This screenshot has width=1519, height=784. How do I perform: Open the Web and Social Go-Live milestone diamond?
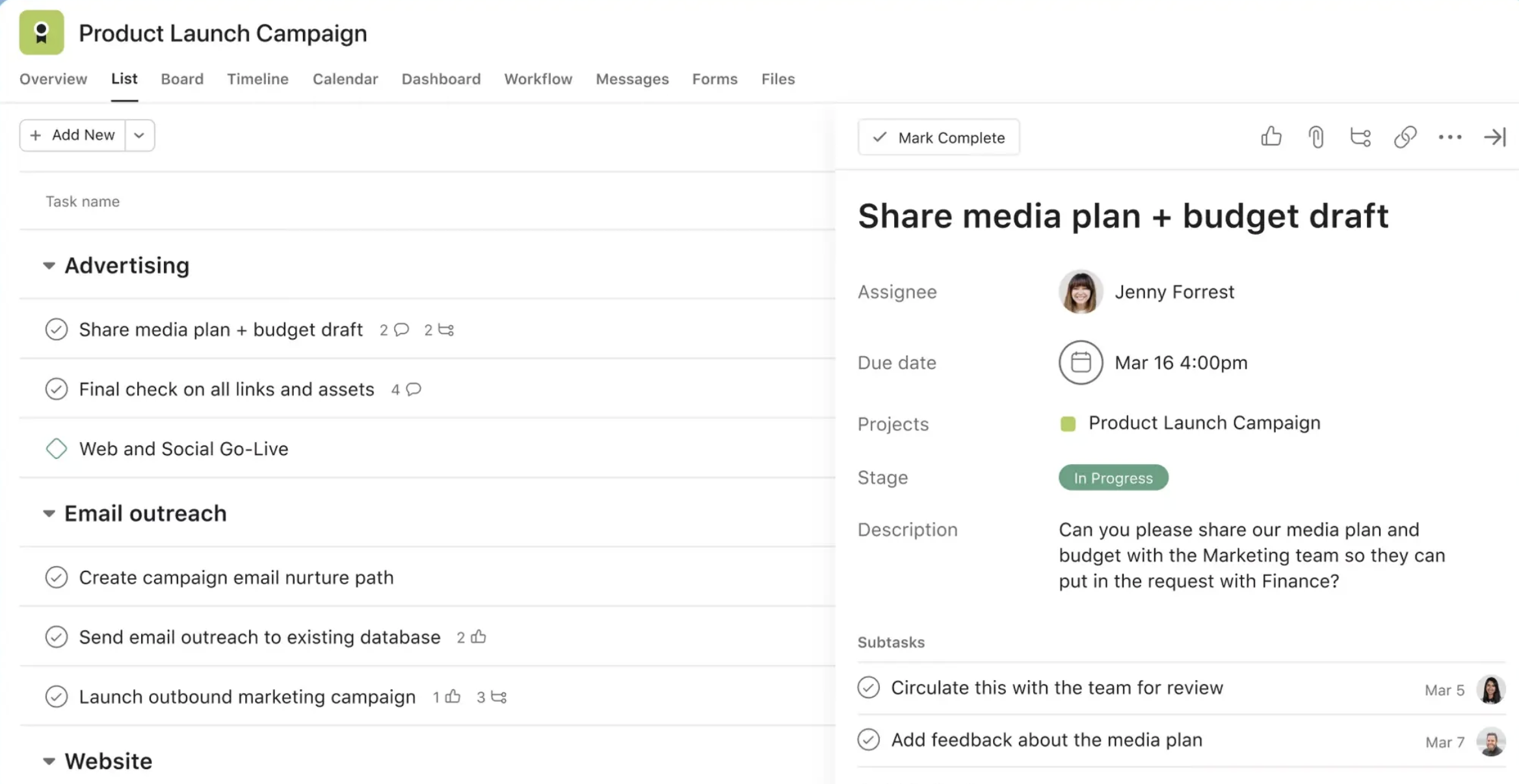[57, 449]
